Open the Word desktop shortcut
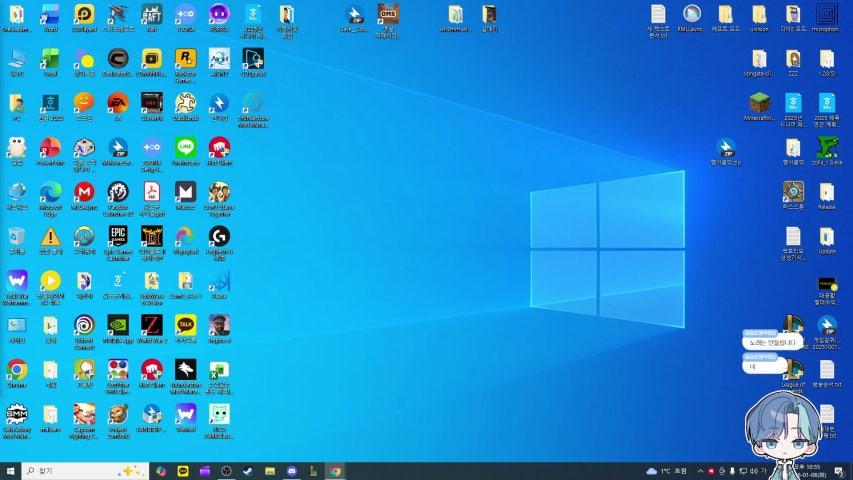This screenshot has height=480, width=853. point(50,15)
